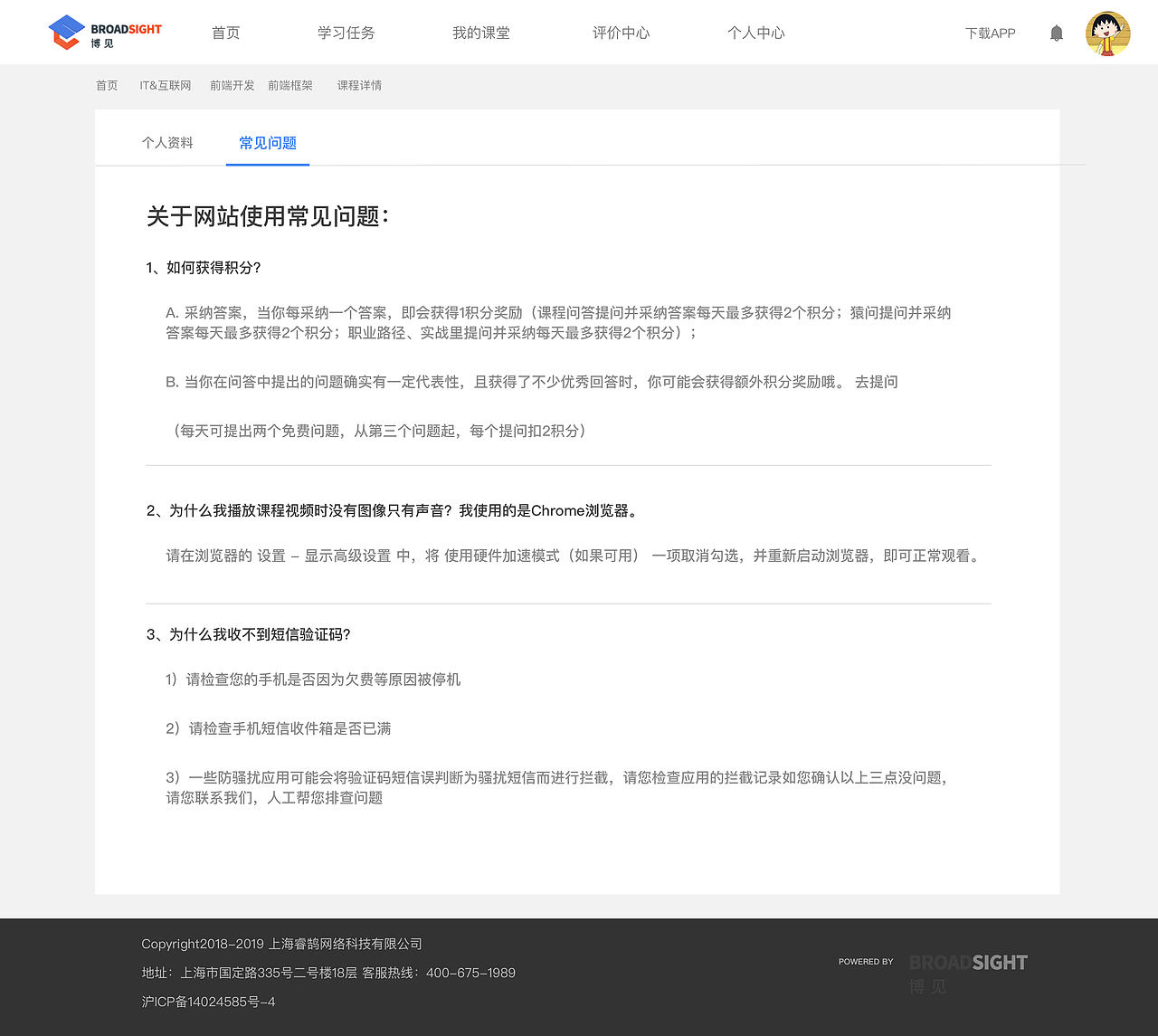Select the 常见问题 tab
Screen dimensions: 1158x1036
pyautogui.click(x=267, y=142)
